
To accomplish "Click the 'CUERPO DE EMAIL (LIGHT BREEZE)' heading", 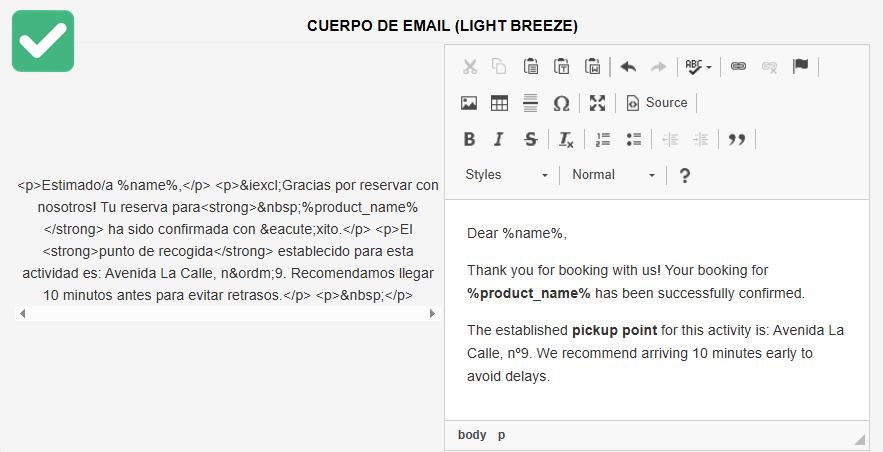I will [442, 26].
